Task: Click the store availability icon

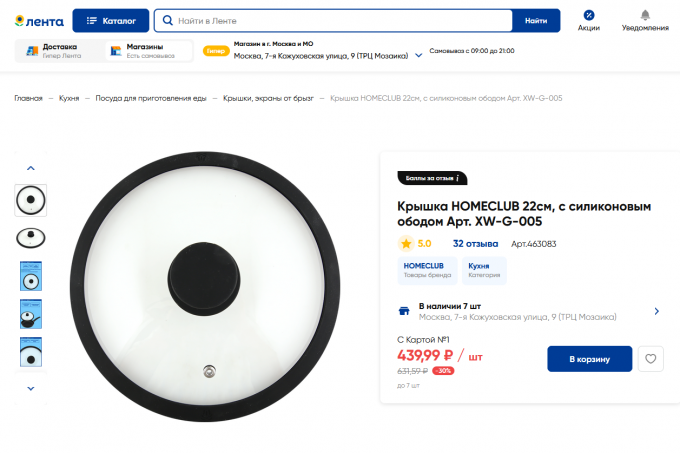Action: [404, 311]
